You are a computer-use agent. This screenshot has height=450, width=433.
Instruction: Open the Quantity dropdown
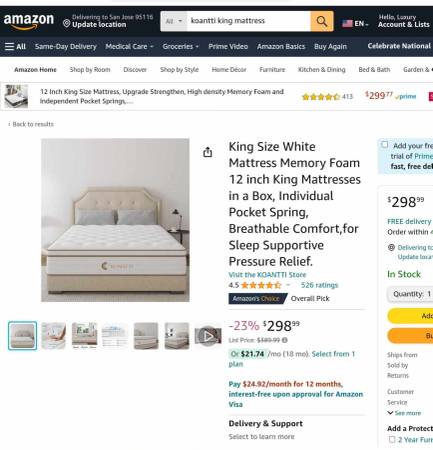tap(410, 294)
